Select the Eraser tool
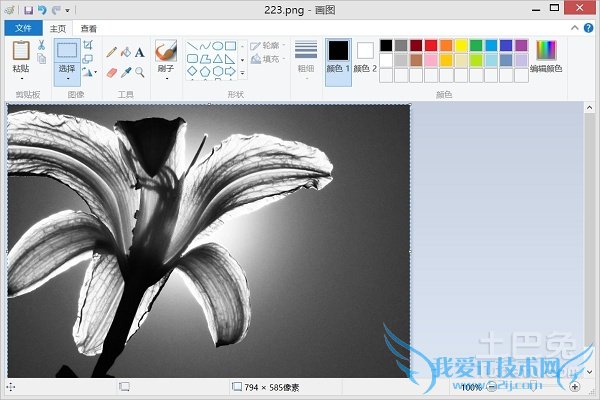 pyautogui.click(x=112, y=72)
